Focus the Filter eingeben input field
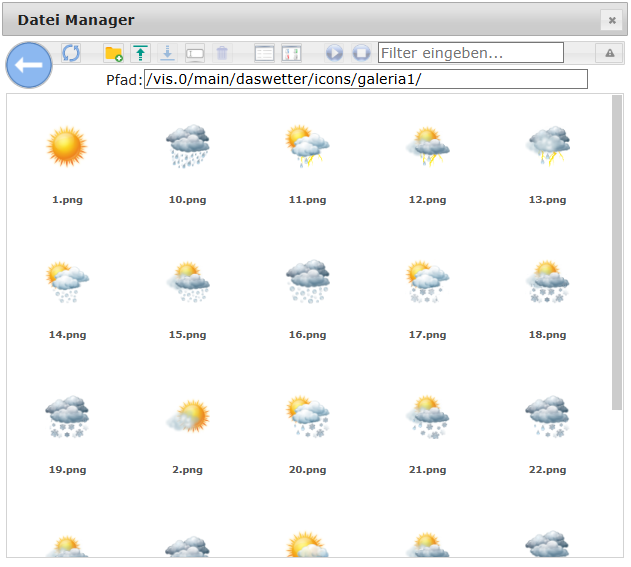 (x=470, y=53)
